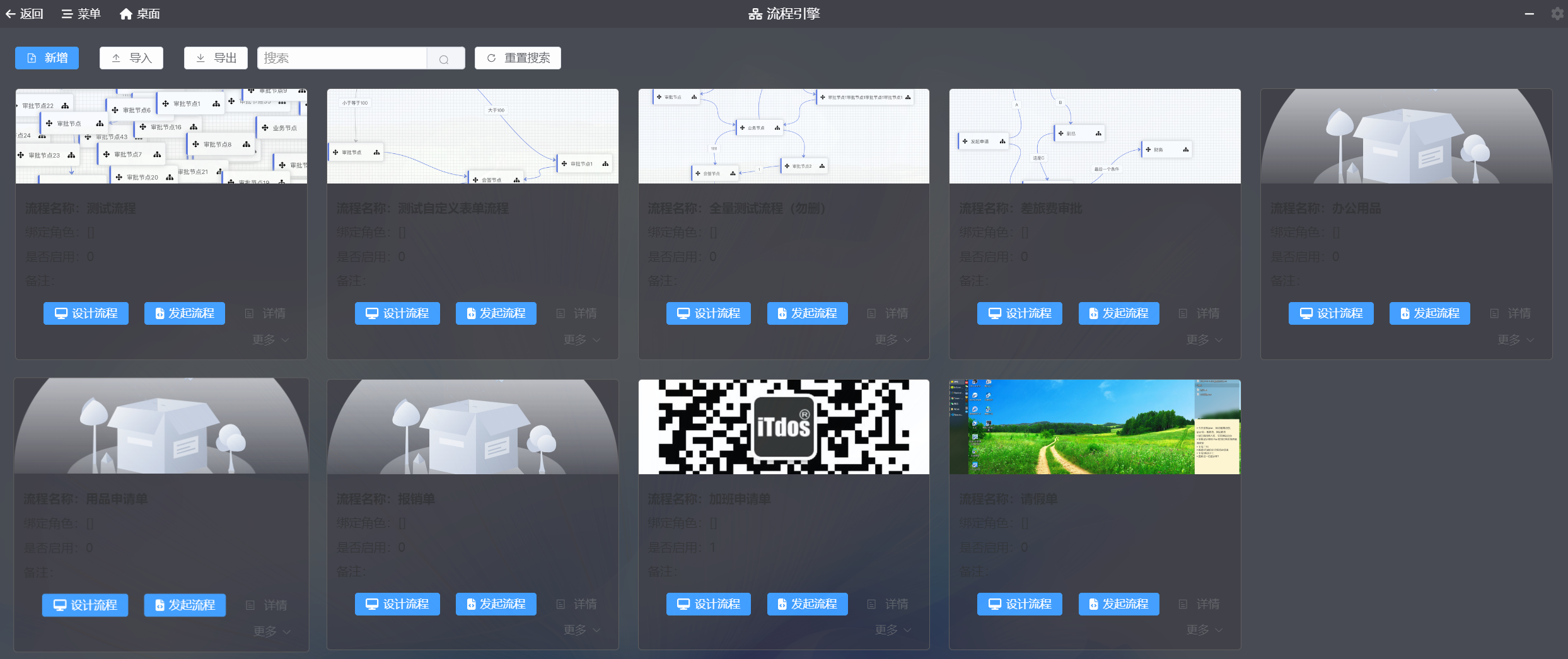Click the 导出 export button
Image resolution: width=1568 pixels, height=659 pixels.
[x=216, y=58]
